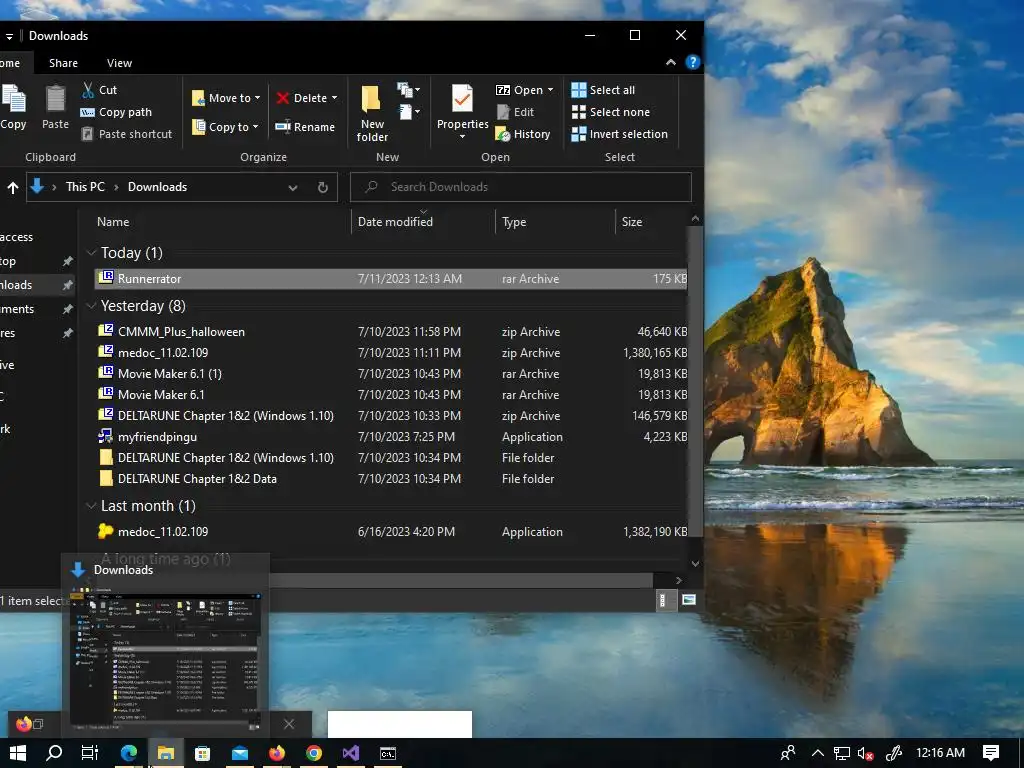Image resolution: width=1024 pixels, height=768 pixels.
Task: Collapse the Yesterday (8) group
Action: 91,306
